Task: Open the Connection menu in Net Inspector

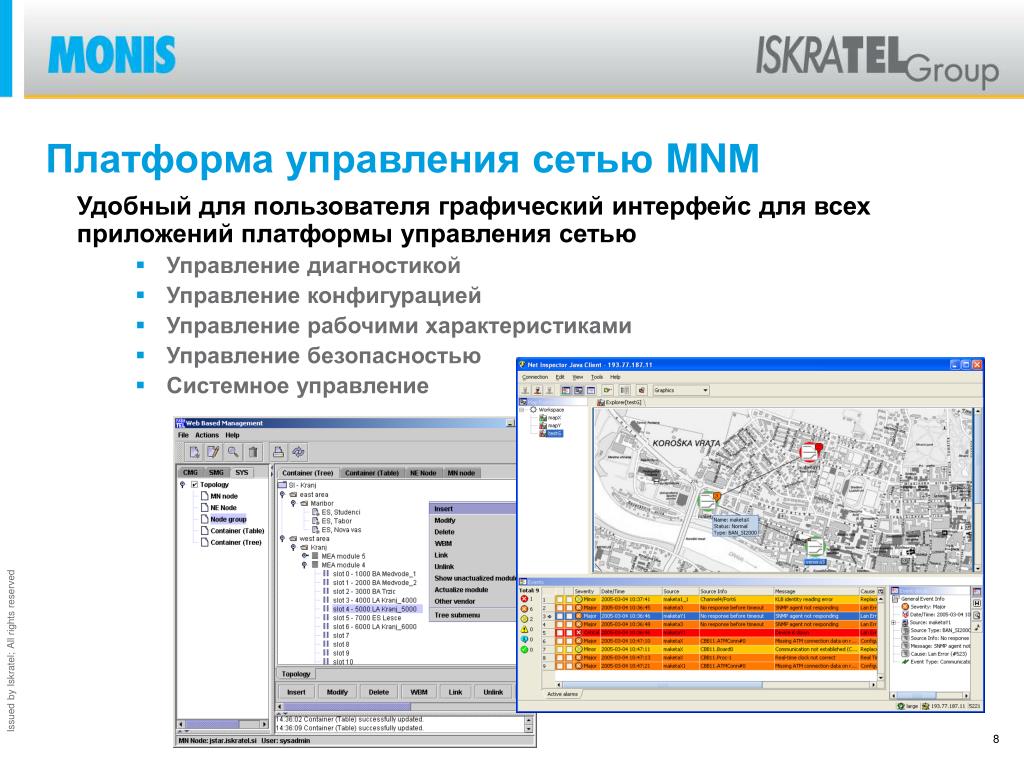Action: coord(535,377)
